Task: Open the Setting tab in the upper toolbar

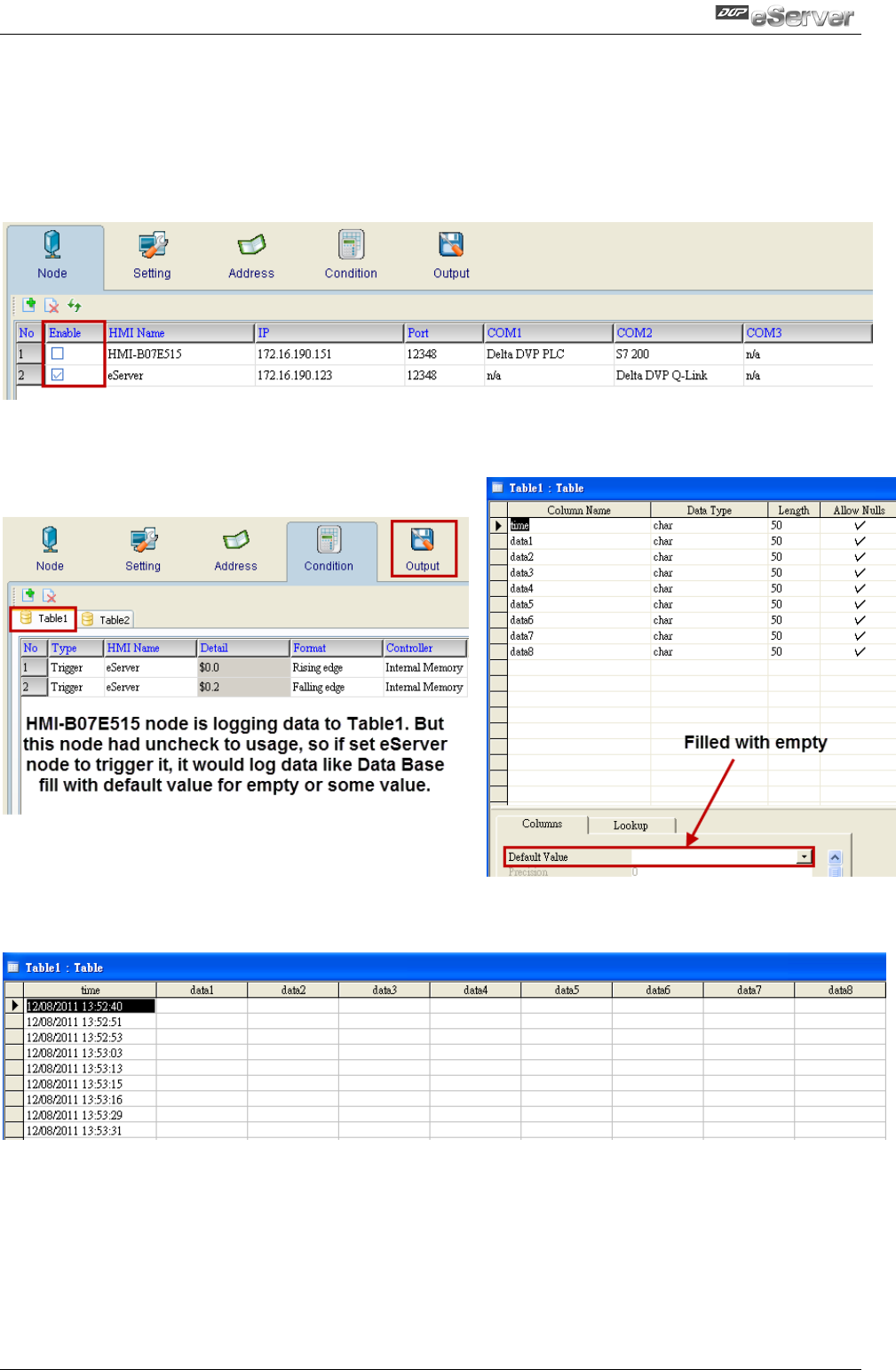Action: tap(152, 255)
